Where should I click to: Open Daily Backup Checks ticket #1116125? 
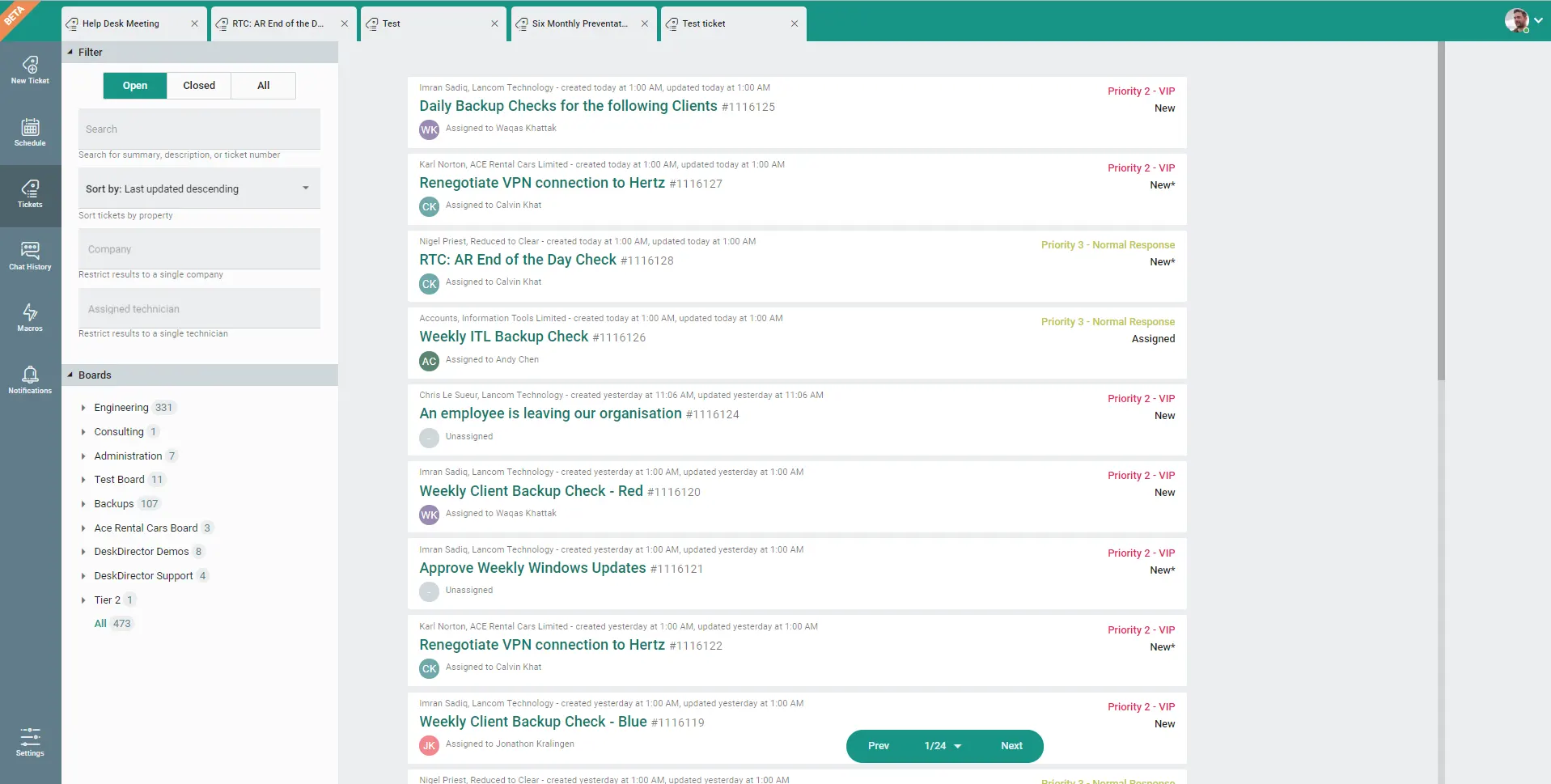tap(568, 106)
